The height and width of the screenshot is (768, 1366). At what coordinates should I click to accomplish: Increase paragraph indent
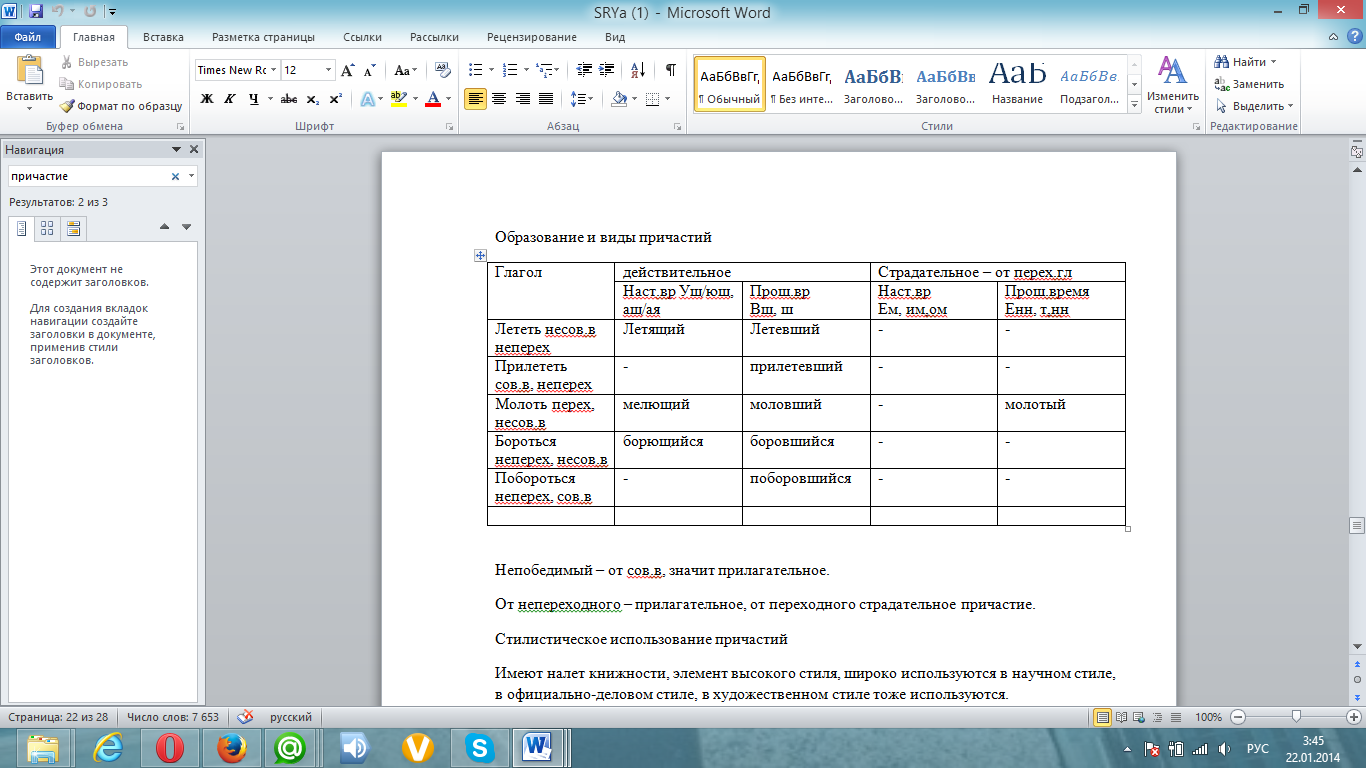tap(609, 70)
